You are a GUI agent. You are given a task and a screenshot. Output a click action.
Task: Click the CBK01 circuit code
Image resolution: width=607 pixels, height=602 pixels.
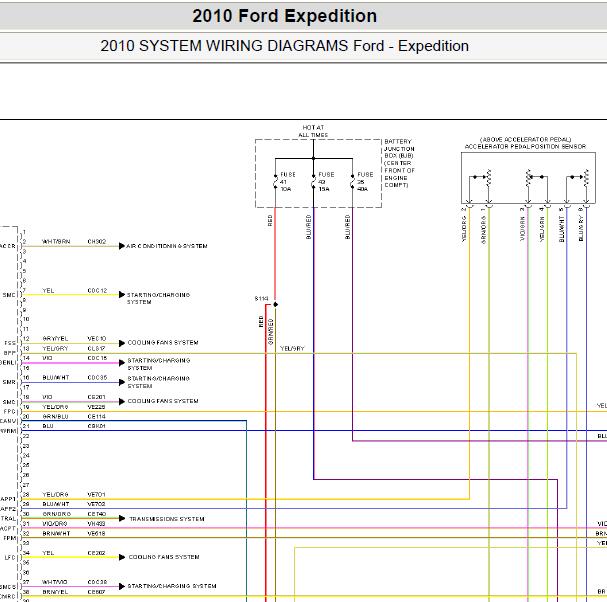click(96, 426)
